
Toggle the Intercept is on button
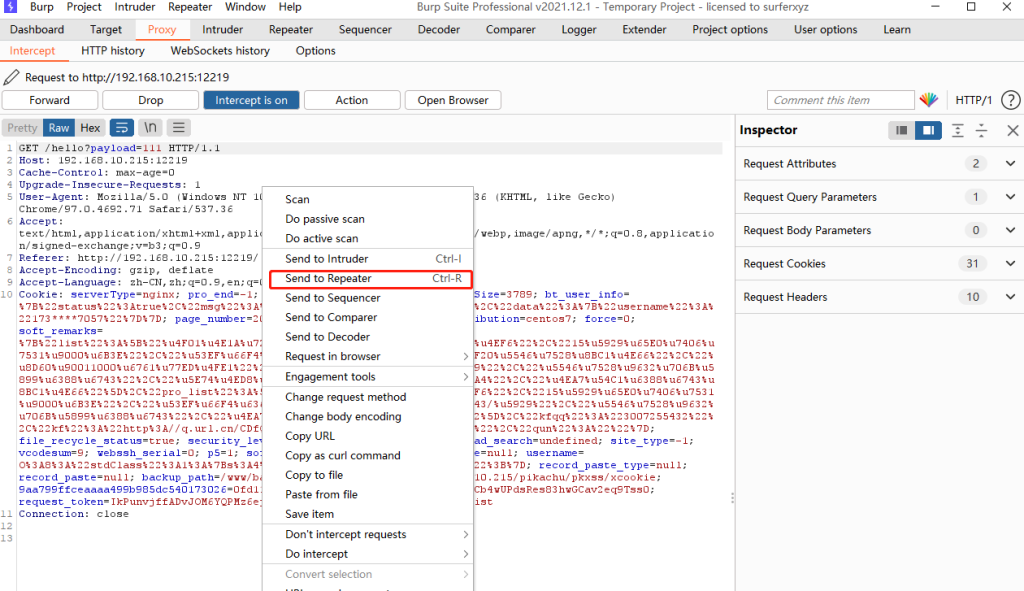point(251,100)
